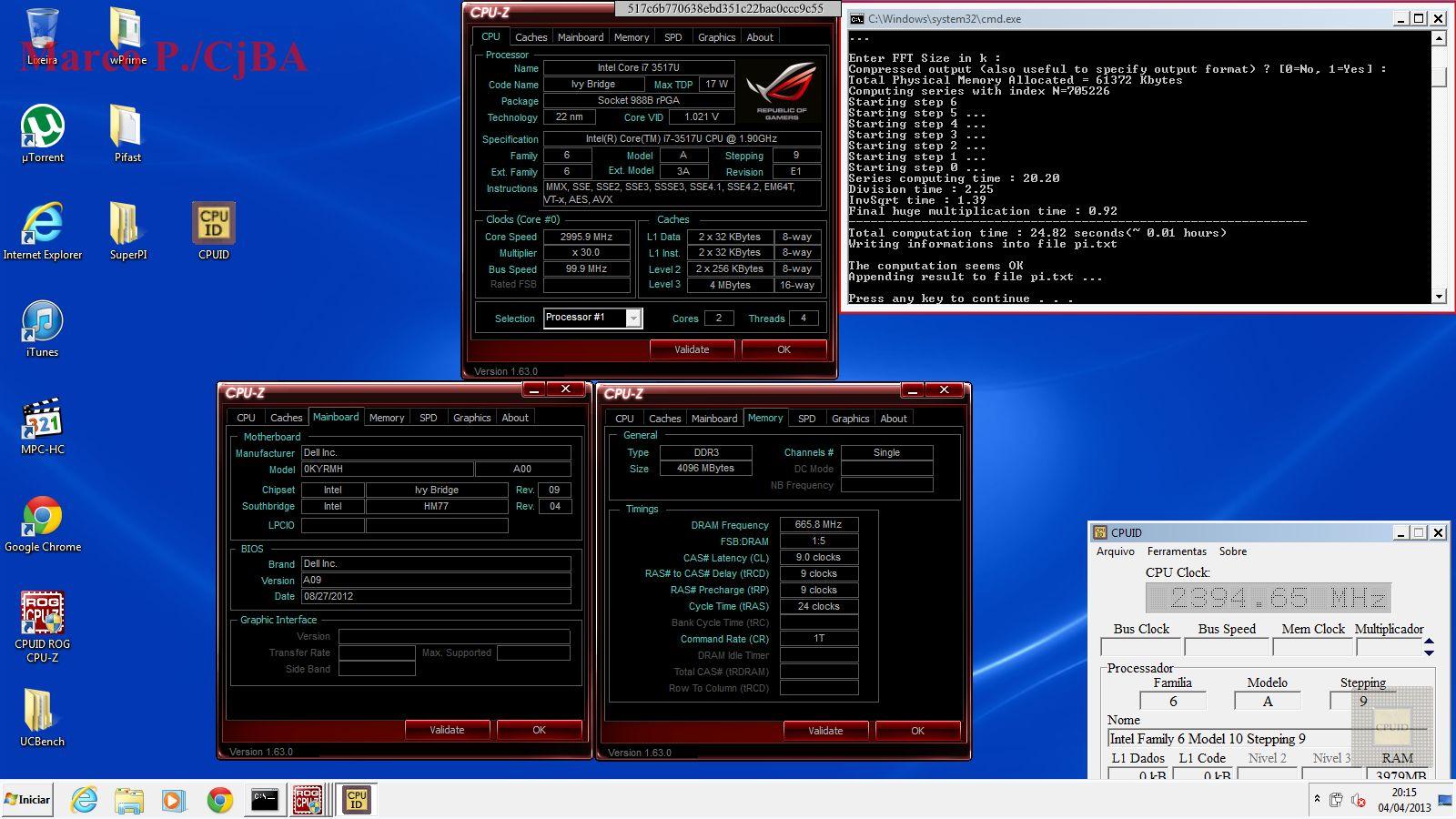Viewport: 1456px width, 819px height.
Task: Open the SuperPI folder
Action: 127,232
